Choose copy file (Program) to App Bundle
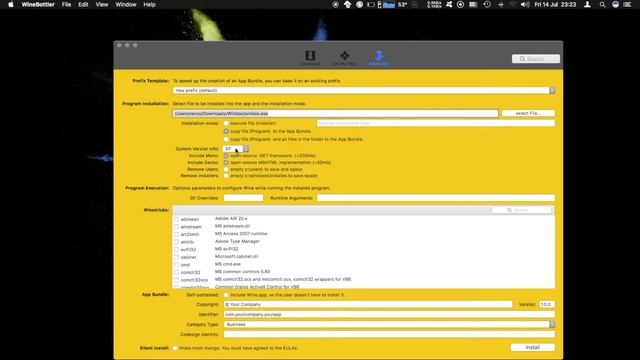Image resolution: width=640 pixels, height=360 pixels. pyautogui.click(x=226, y=131)
